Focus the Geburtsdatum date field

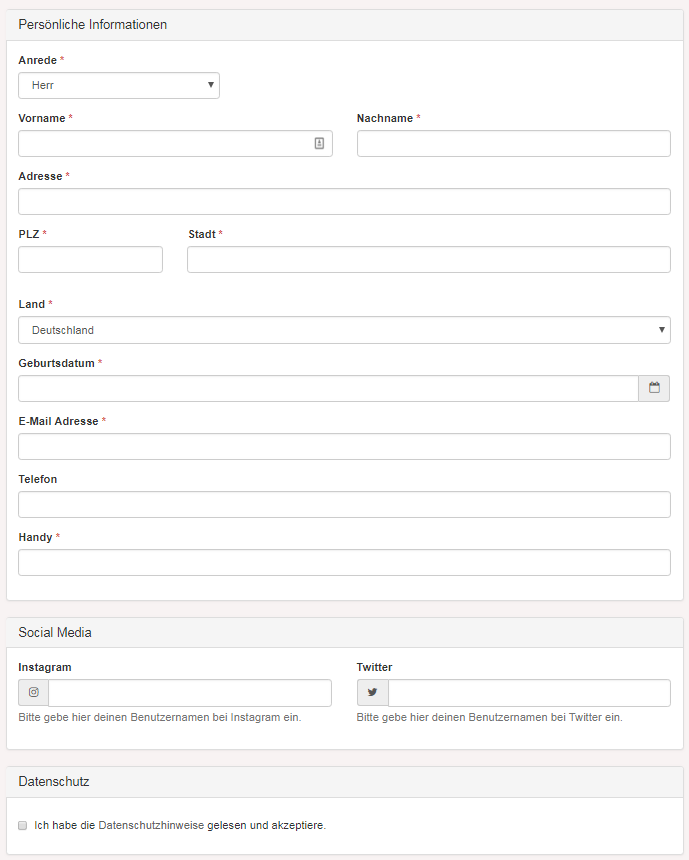[x=329, y=388]
